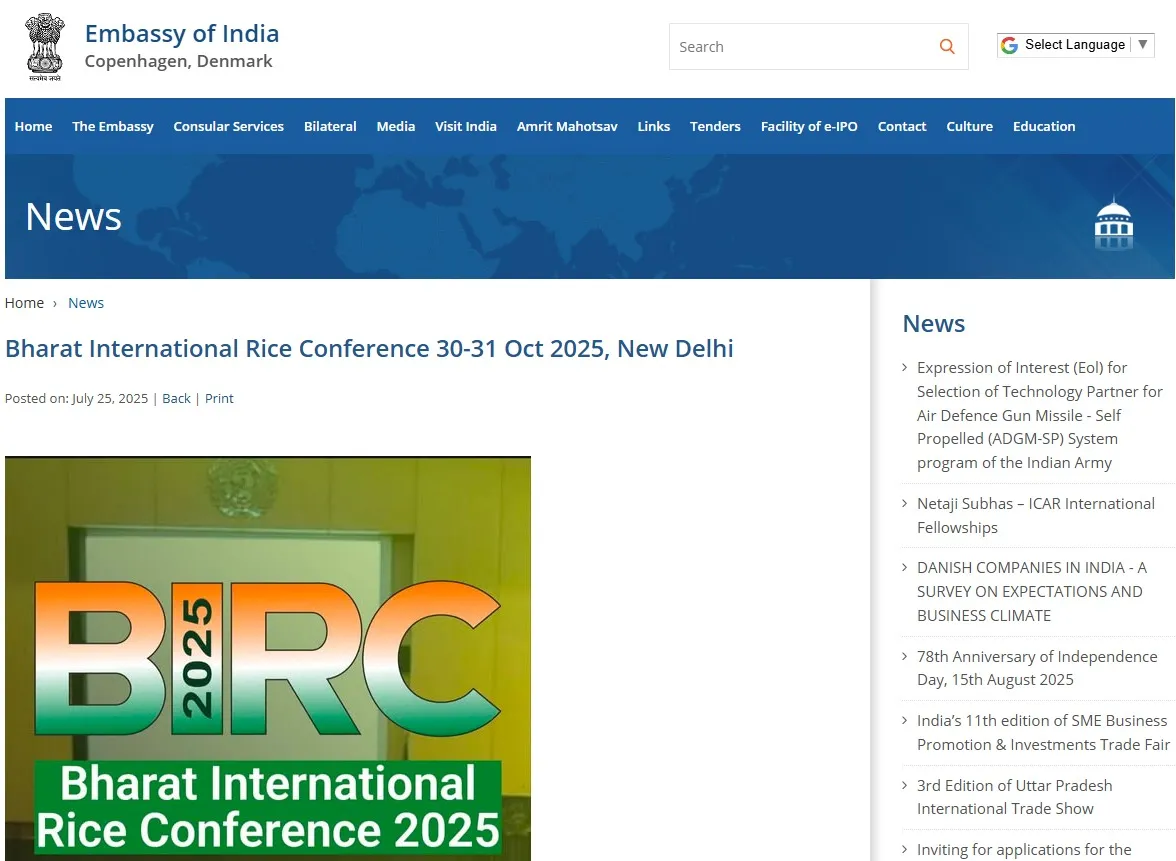Click the Back link under the title

click(x=176, y=398)
